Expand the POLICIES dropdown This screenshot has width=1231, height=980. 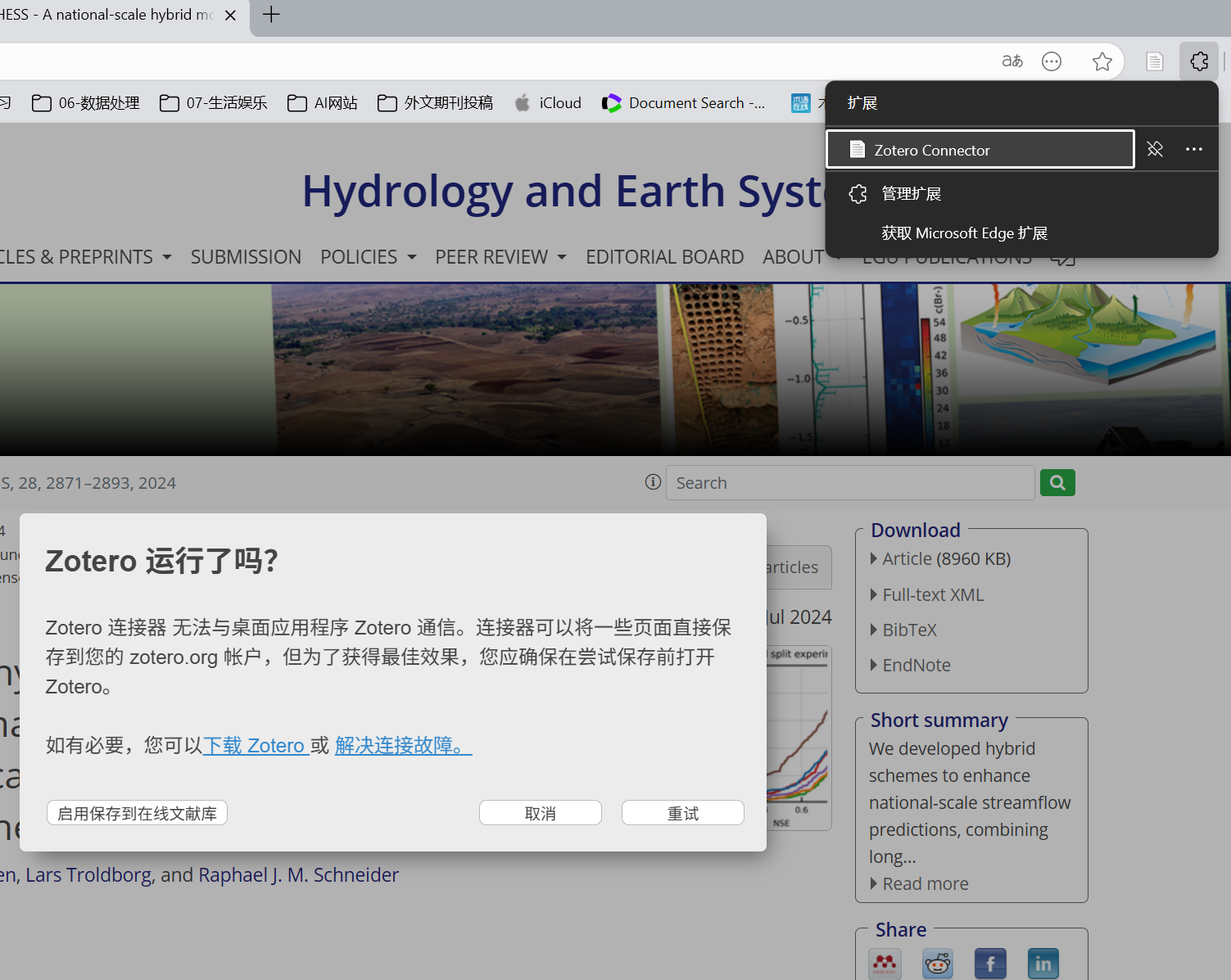(x=369, y=257)
